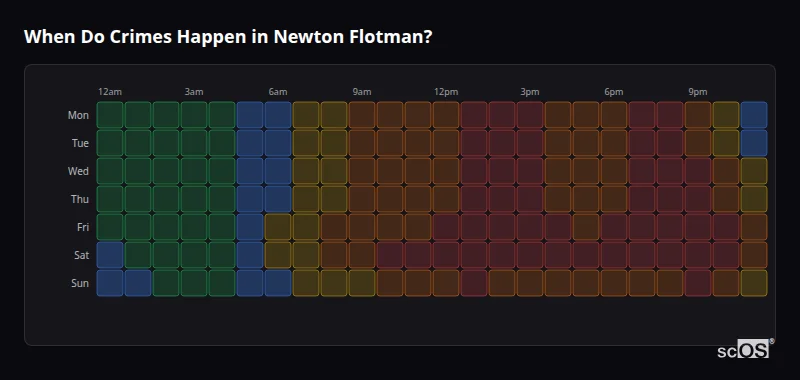Click the Wednesday 12am heatmap cell

(110, 171)
